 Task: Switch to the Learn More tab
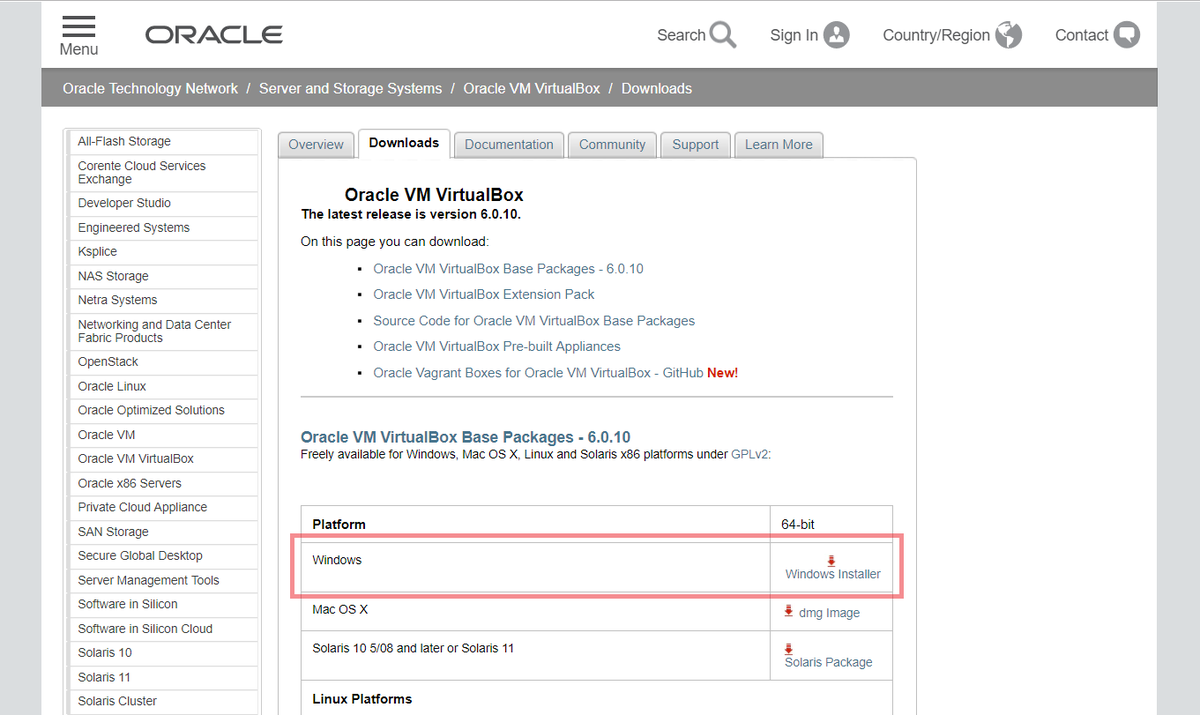pyautogui.click(x=779, y=145)
